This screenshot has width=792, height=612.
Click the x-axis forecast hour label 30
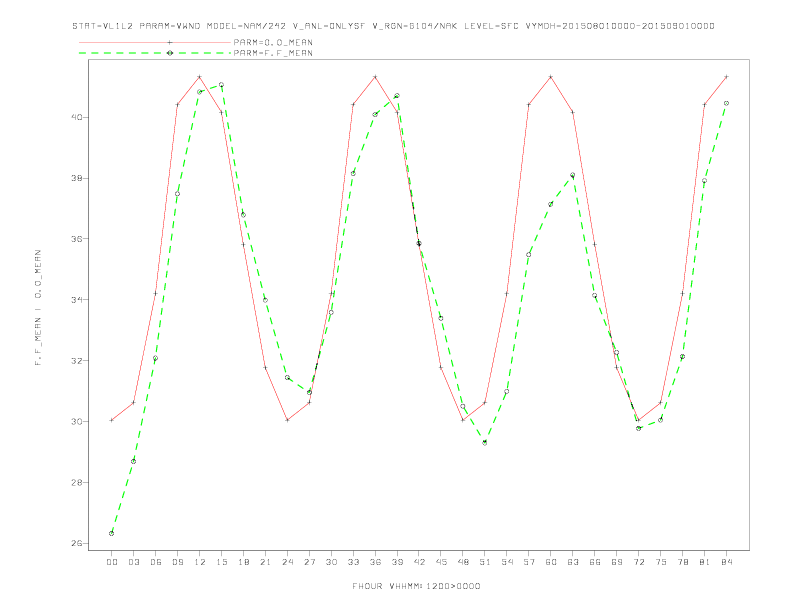[x=331, y=562]
